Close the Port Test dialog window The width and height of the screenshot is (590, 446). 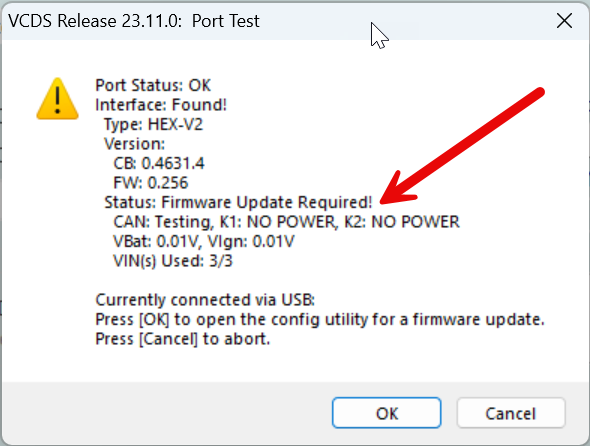pyautogui.click(x=564, y=21)
